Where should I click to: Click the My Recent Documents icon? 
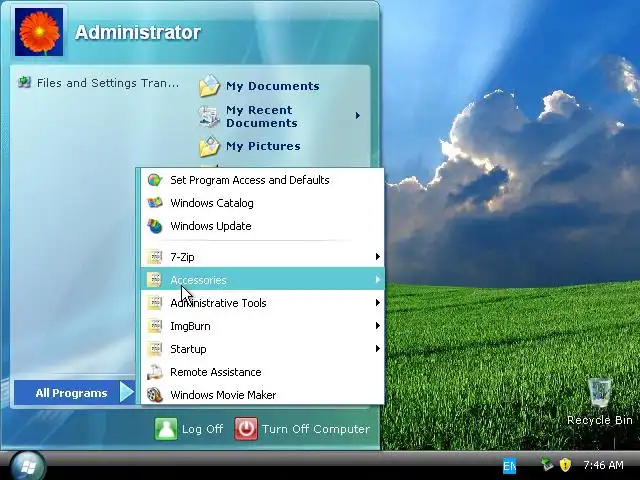[209, 116]
